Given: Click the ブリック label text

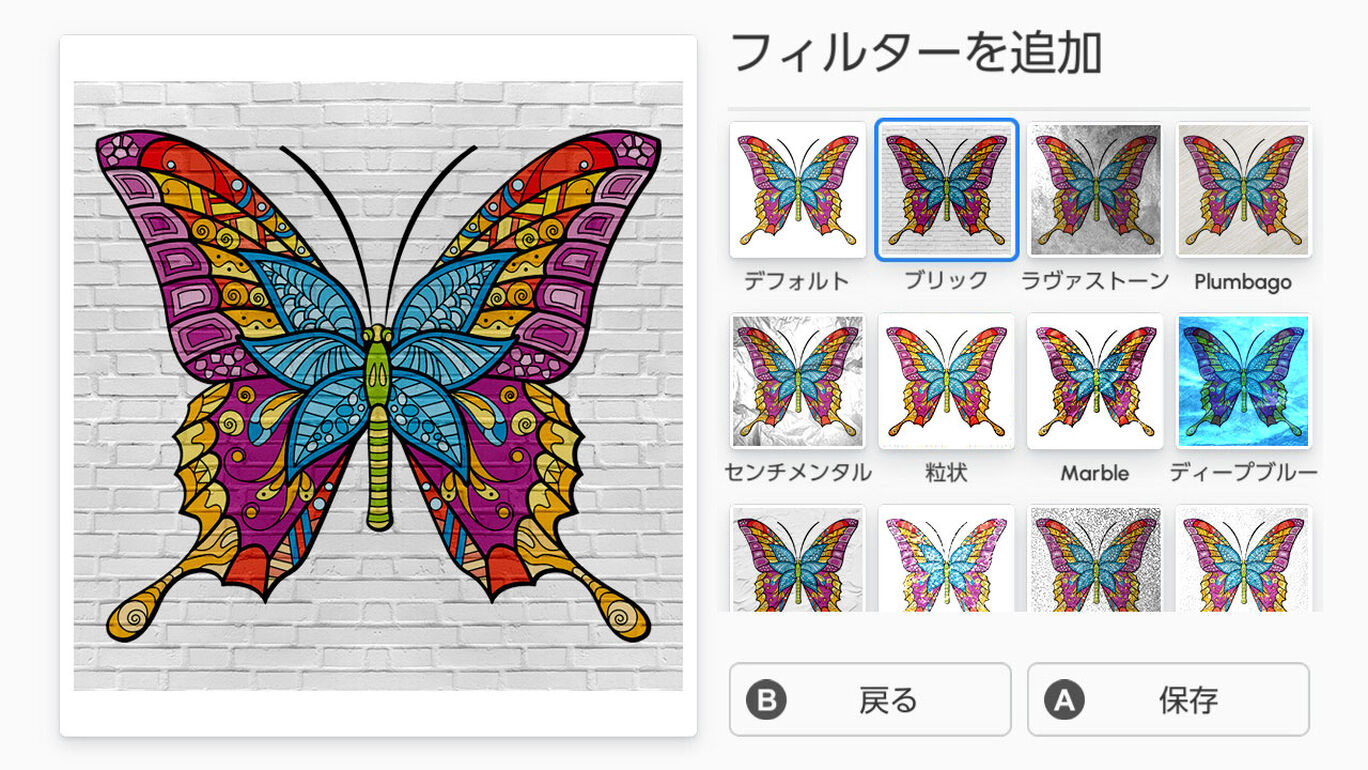Looking at the screenshot, I should tap(946, 281).
